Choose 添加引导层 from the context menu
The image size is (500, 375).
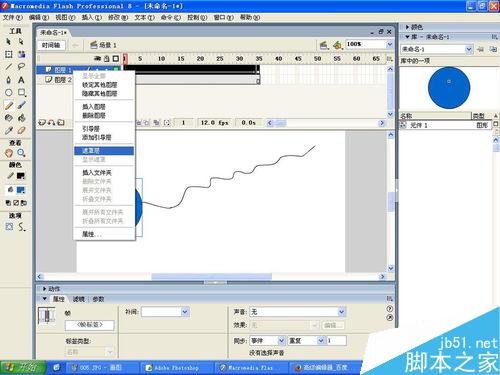(104, 137)
